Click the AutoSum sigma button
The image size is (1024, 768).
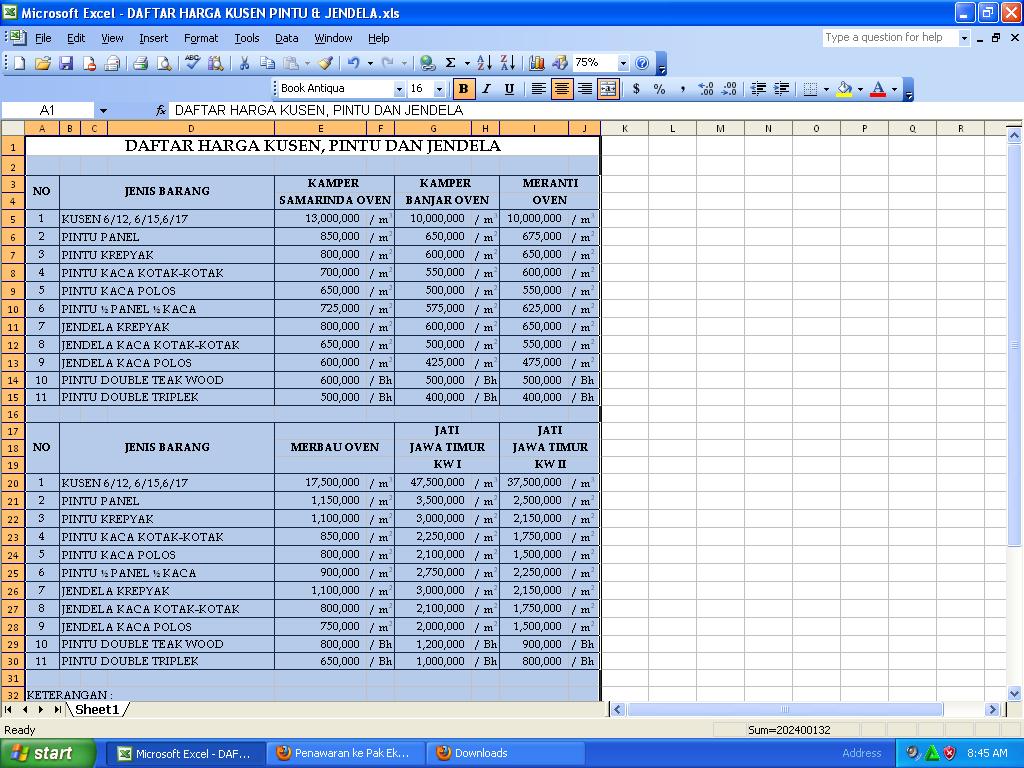(x=451, y=63)
